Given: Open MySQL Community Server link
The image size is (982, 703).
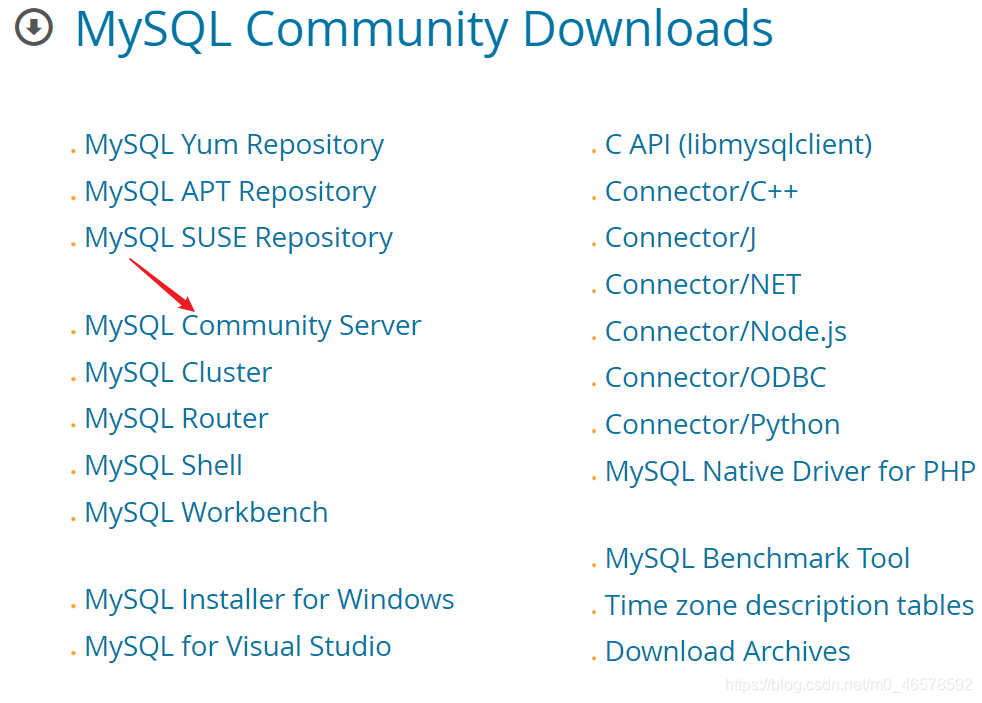Looking at the screenshot, I should pyautogui.click(x=253, y=326).
